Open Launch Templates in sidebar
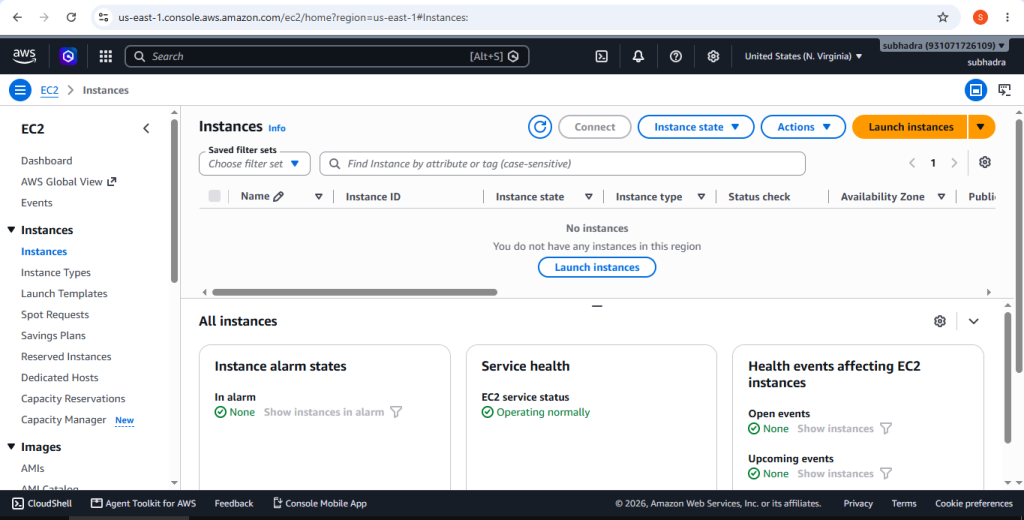 coord(64,293)
